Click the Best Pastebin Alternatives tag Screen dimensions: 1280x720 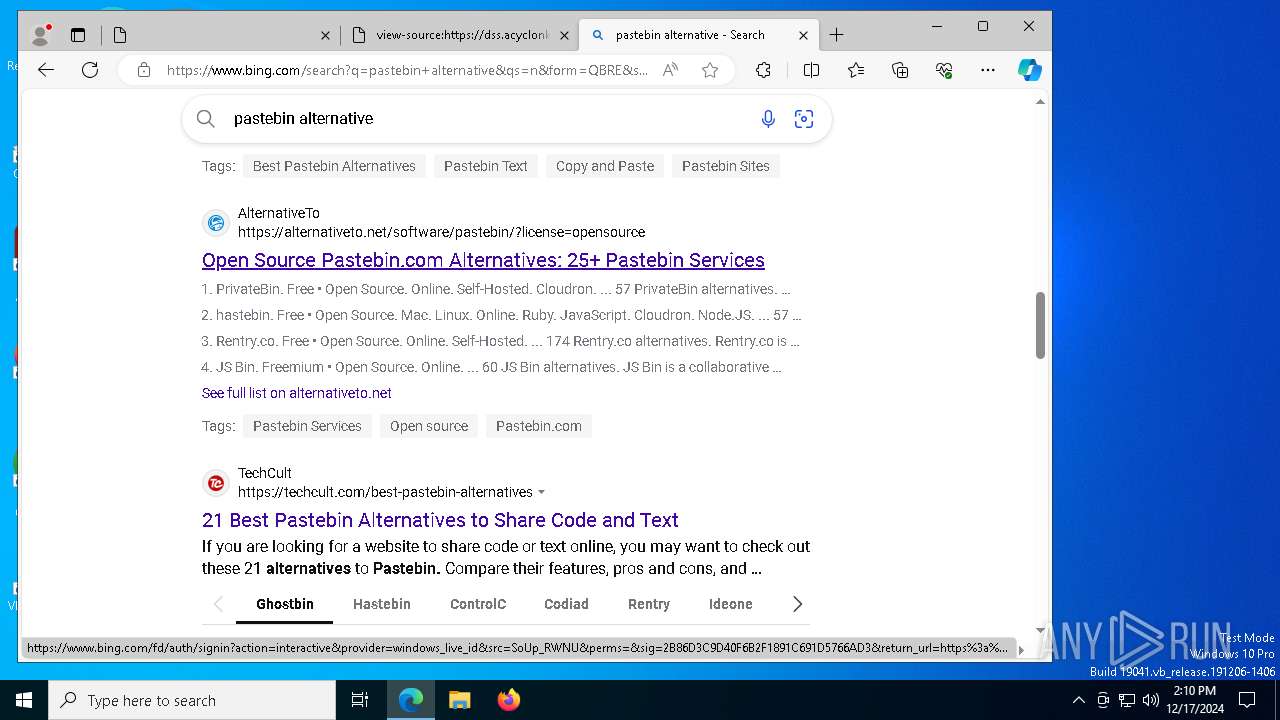[x=334, y=166]
